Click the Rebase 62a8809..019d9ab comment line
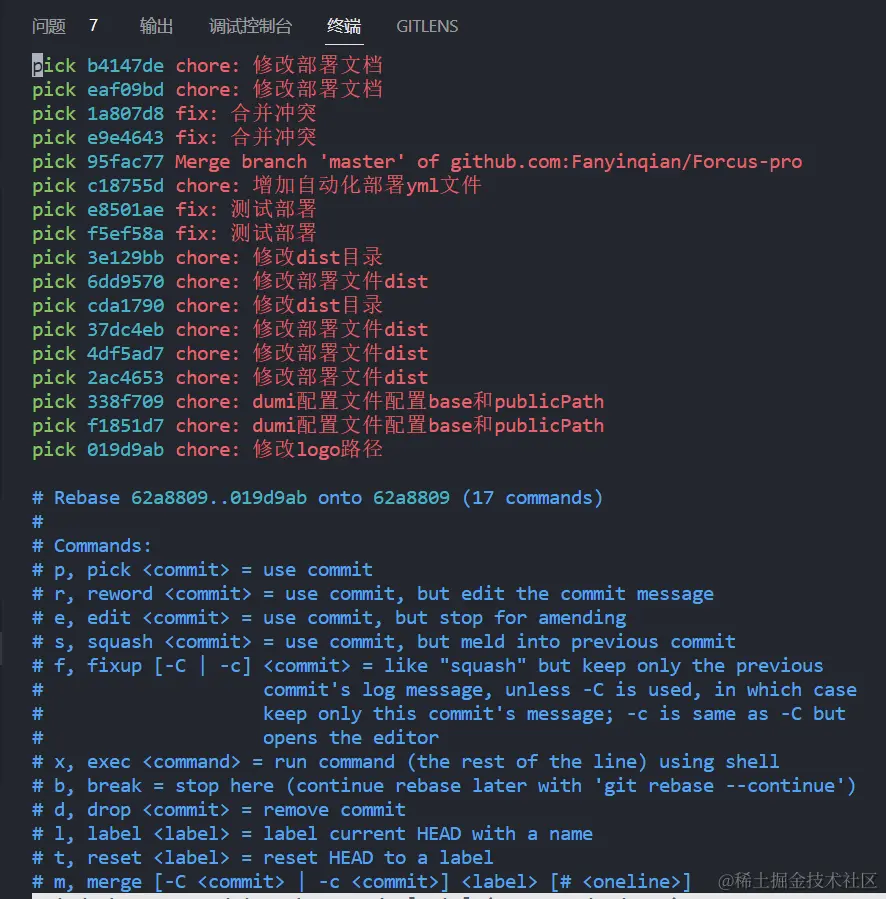The image size is (886, 899). pos(318,498)
